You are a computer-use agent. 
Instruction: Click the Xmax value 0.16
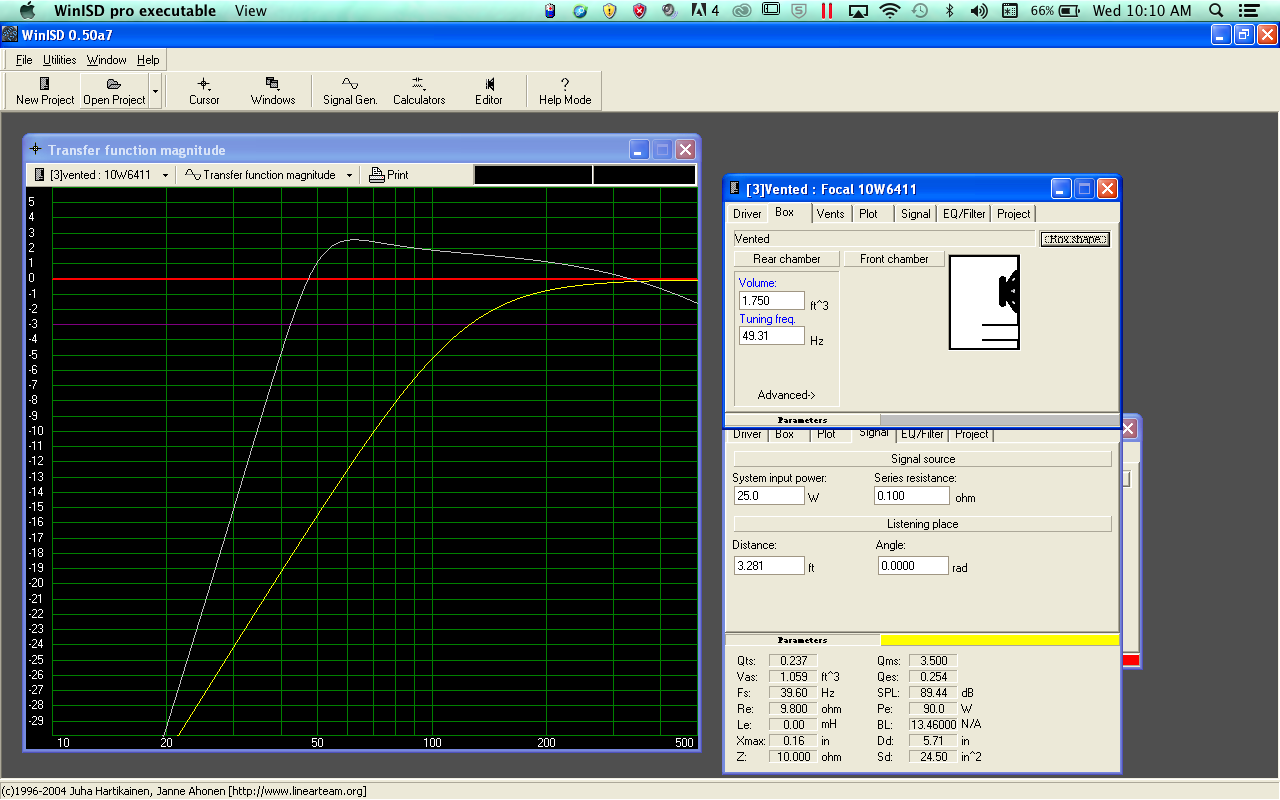tap(793, 741)
